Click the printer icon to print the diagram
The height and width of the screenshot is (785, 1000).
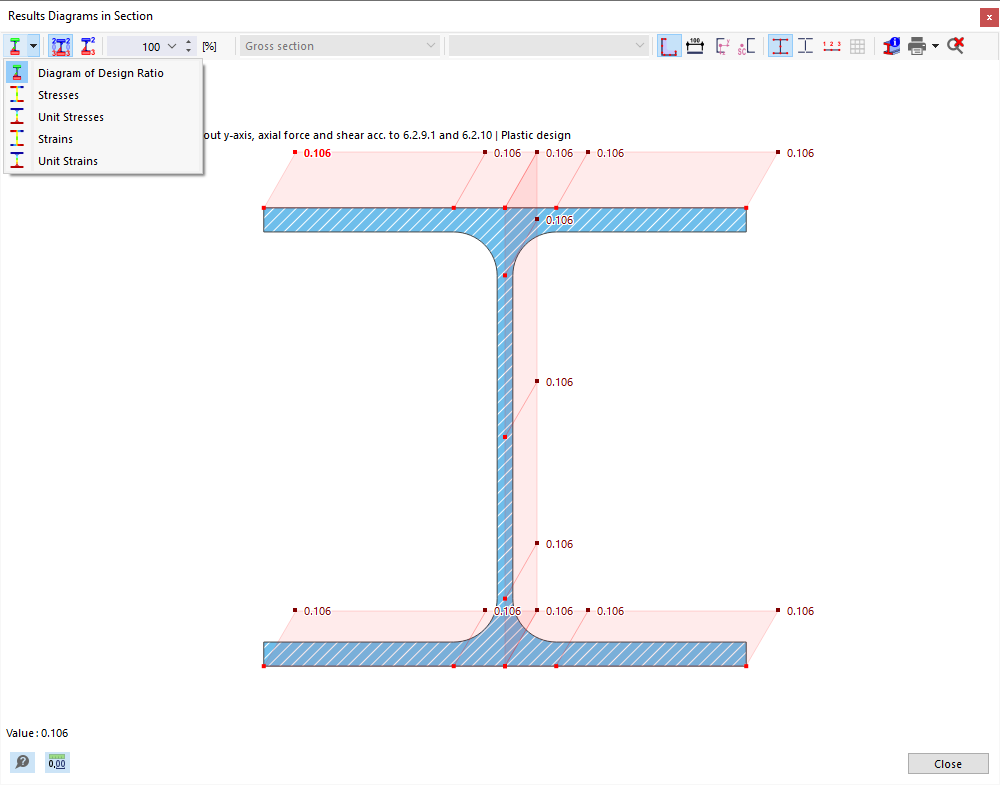point(917,45)
